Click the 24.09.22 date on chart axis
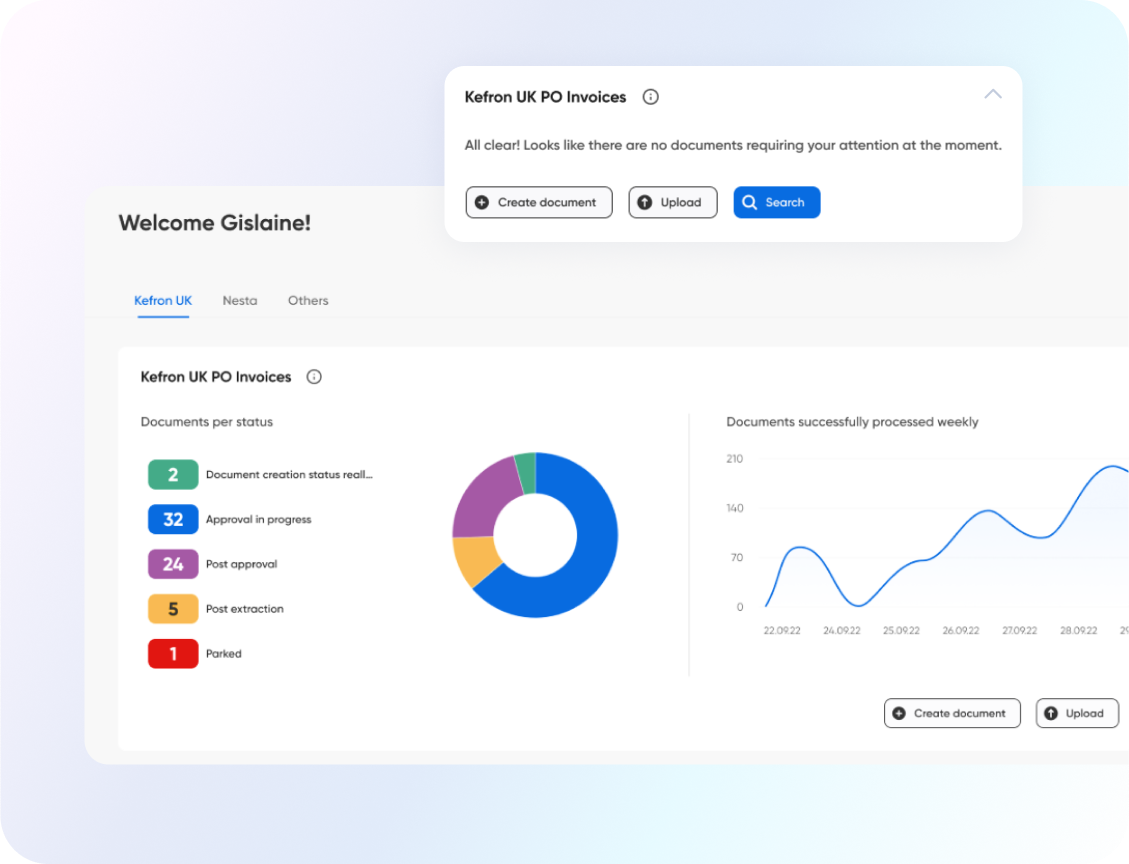The height and width of the screenshot is (864, 1129). pyautogui.click(x=842, y=631)
